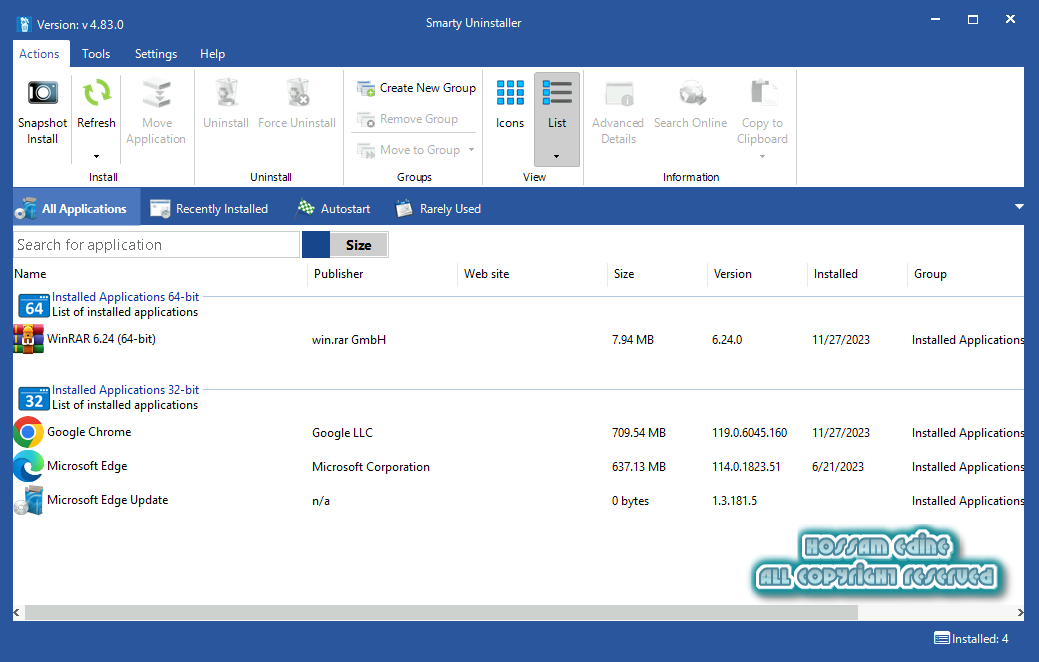Click the Snapshot Install camera icon
The width and height of the screenshot is (1039, 662).
42,93
